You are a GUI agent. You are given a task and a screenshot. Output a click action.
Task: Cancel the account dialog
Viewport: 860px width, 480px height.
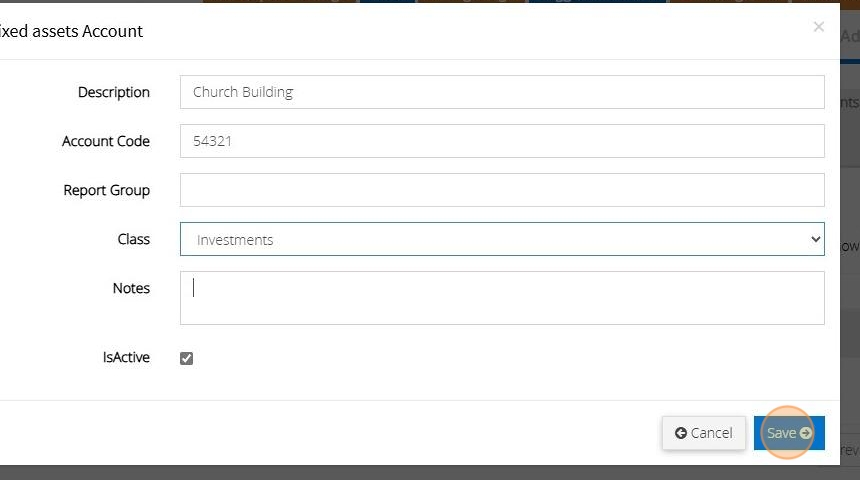704,433
